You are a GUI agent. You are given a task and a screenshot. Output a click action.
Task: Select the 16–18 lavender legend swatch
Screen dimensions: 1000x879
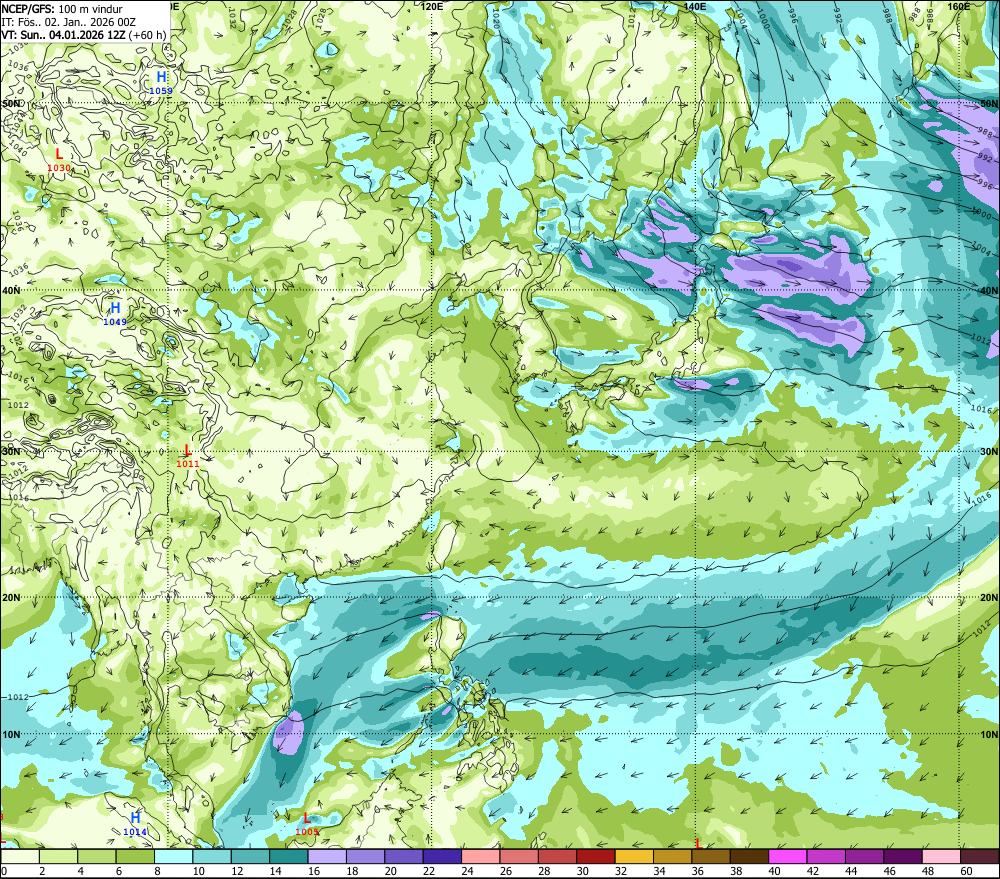click(x=327, y=856)
